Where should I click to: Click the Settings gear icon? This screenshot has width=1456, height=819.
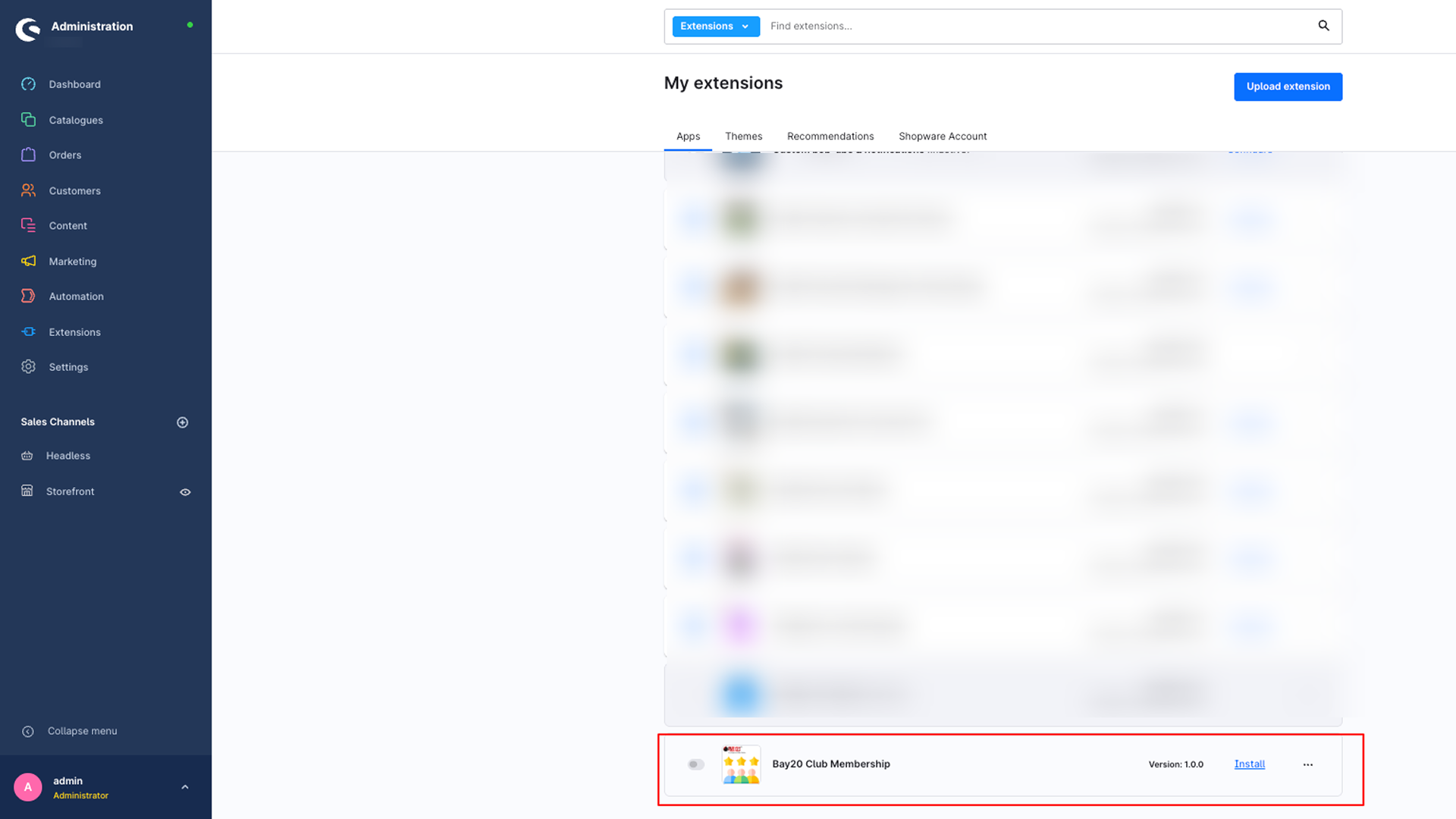[x=28, y=366]
